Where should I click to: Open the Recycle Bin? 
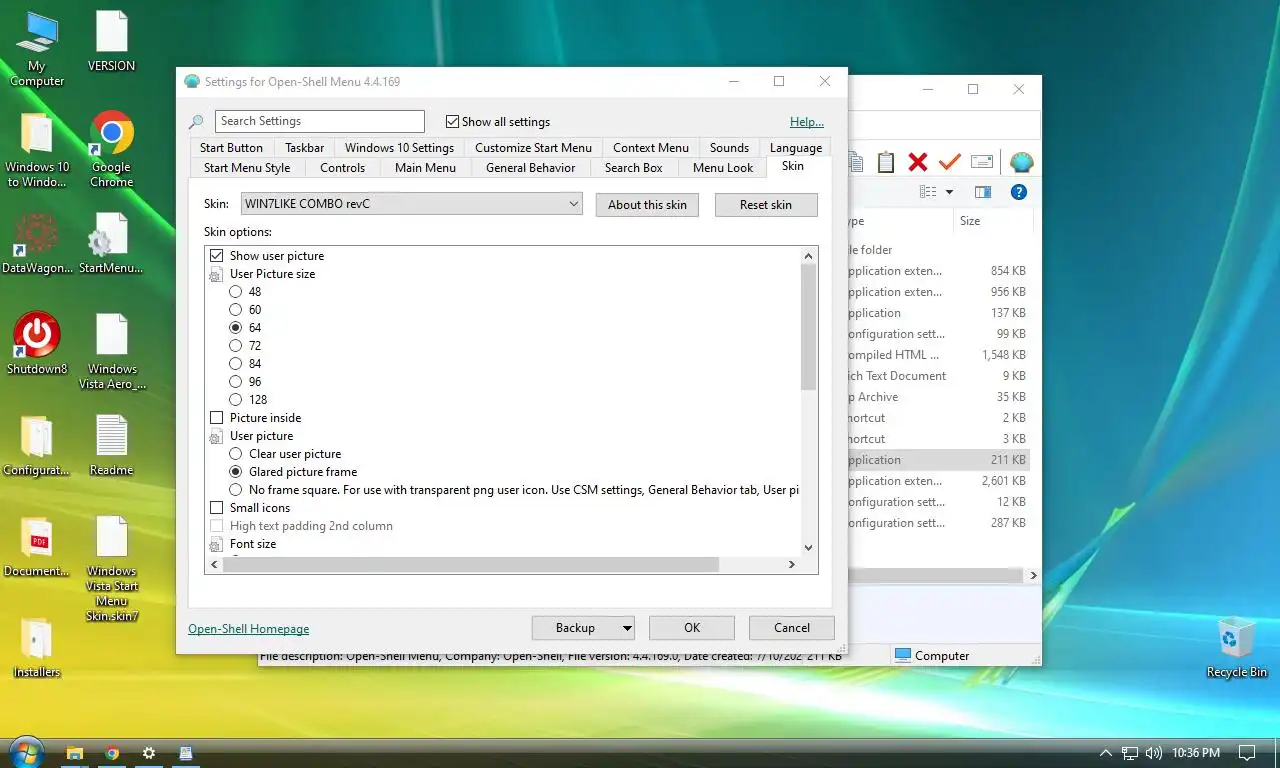[1236, 648]
